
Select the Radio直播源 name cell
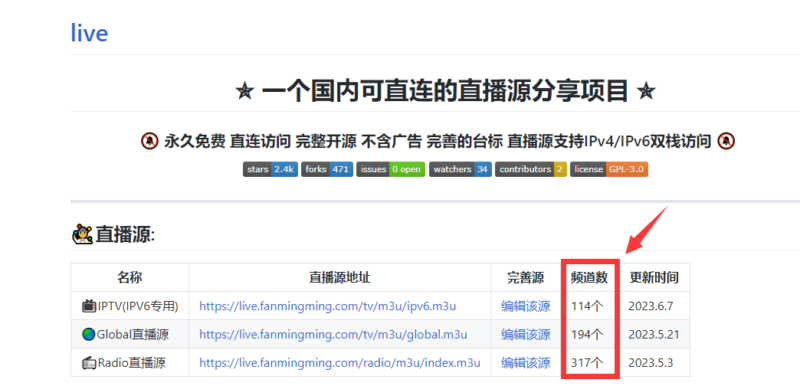click(x=130, y=363)
